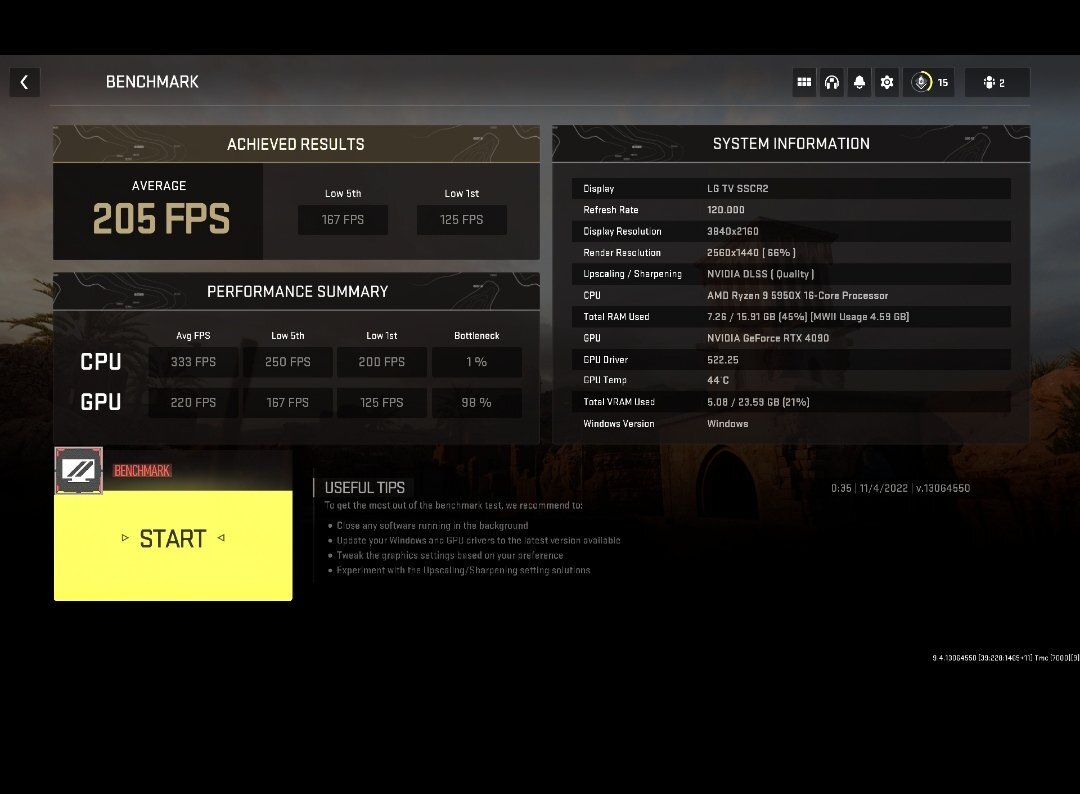This screenshot has height=794, width=1080.
Task: Click the CPU row label in Performance Summary
Action: (101, 362)
